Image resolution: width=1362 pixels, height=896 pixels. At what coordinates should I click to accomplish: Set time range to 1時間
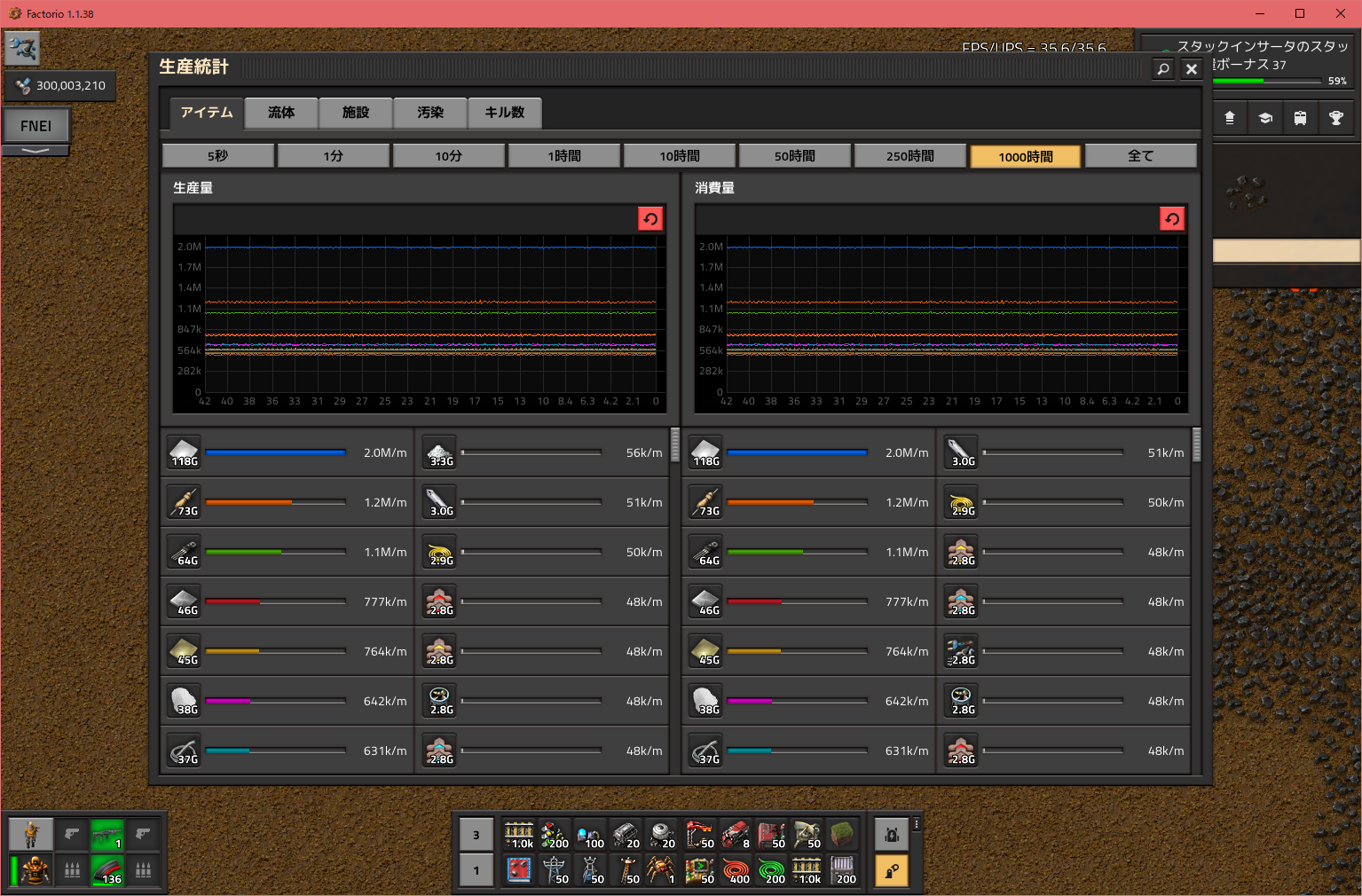564,156
